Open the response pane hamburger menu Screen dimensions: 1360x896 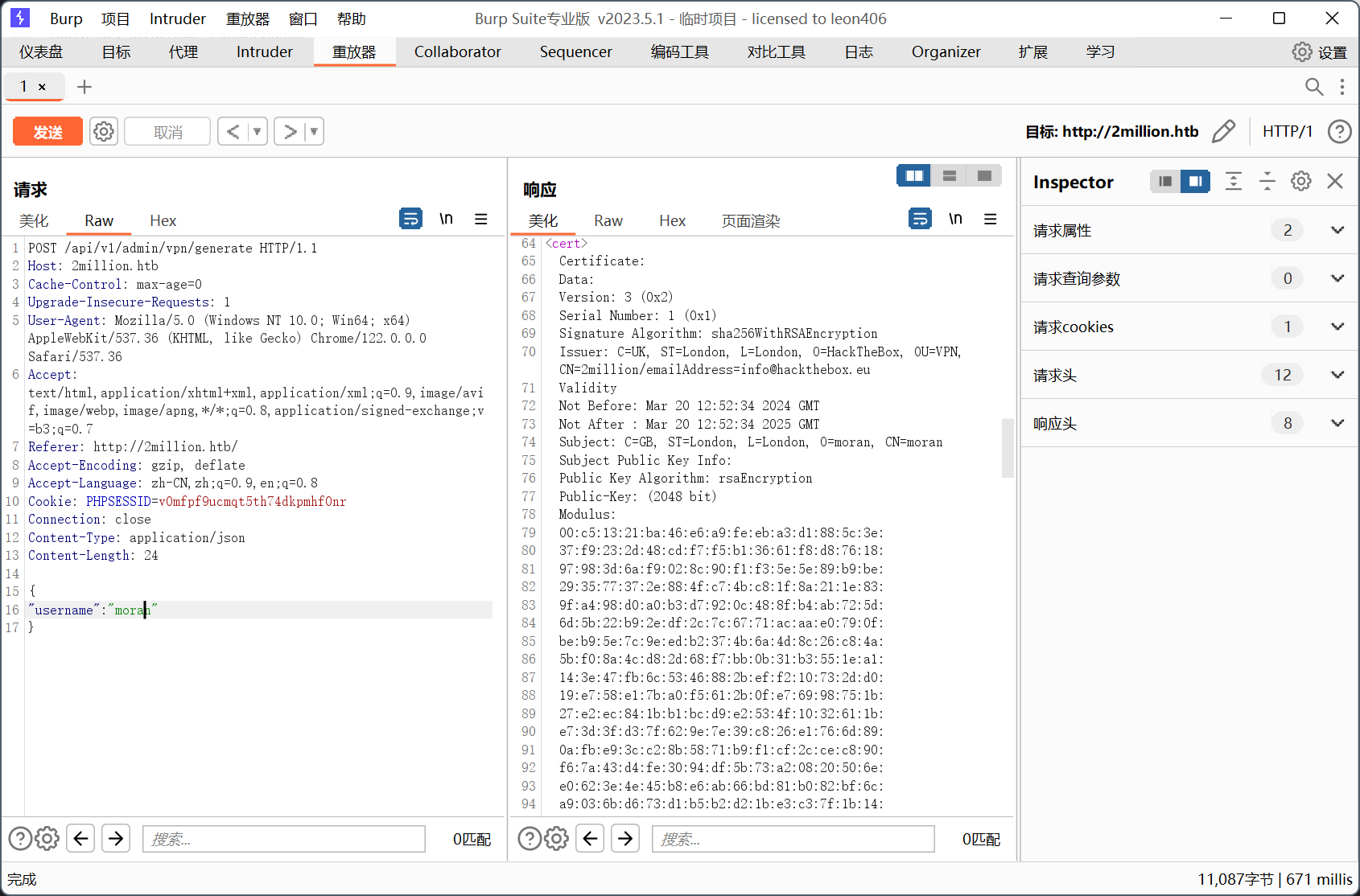pyautogui.click(x=991, y=219)
